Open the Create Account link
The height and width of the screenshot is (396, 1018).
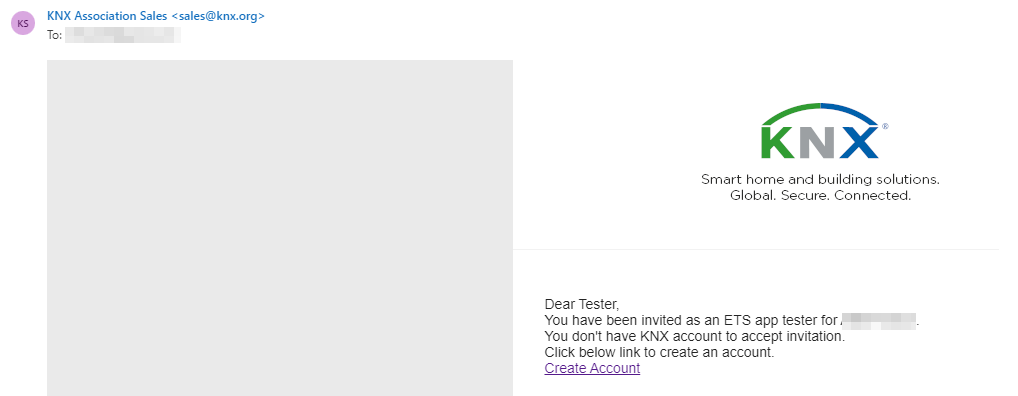point(592,369)
